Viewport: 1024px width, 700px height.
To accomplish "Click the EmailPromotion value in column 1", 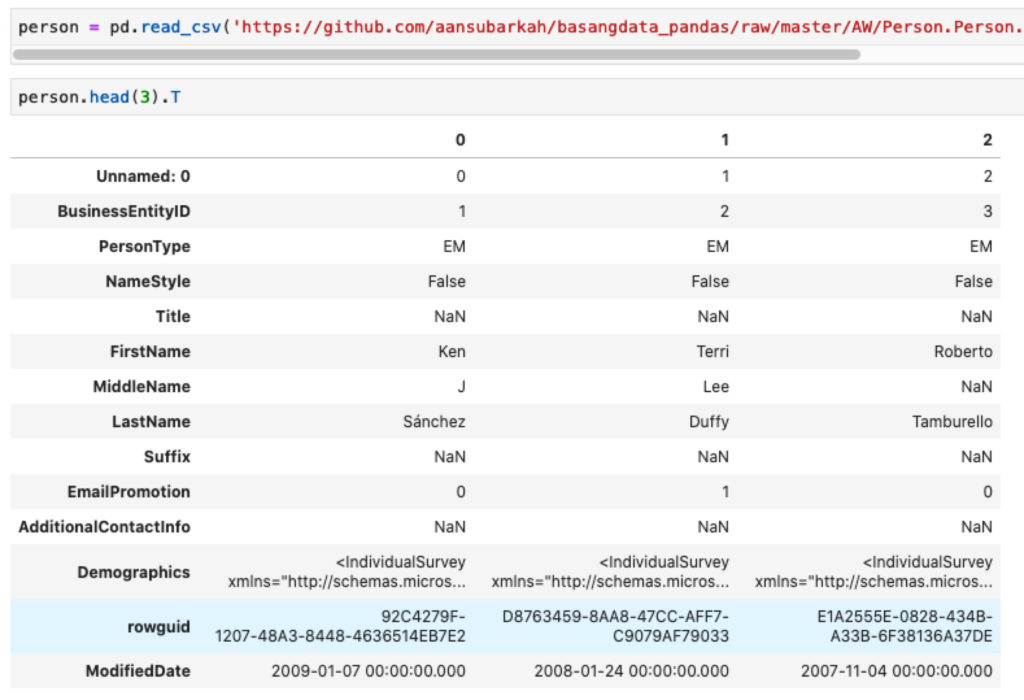I will click(725, 492).
